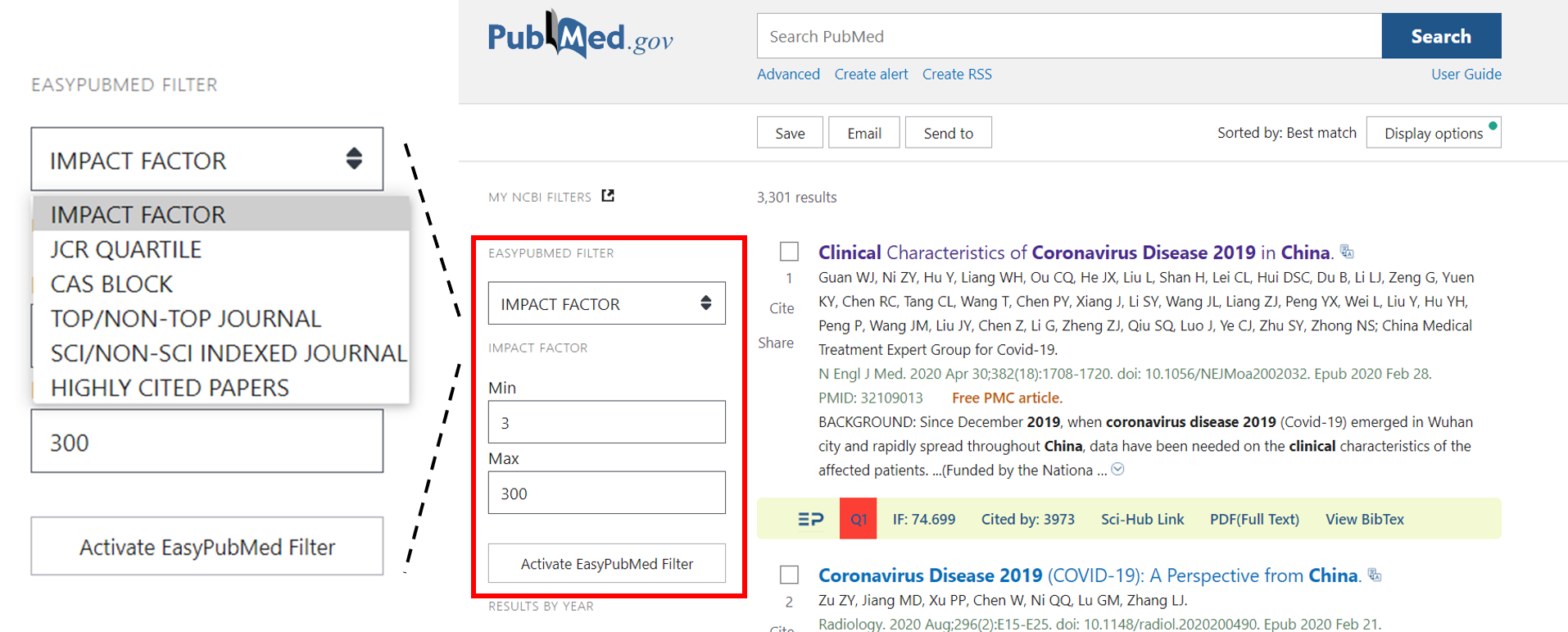Open the User Guide link
Screen dimensions: 1568x632
pyautogui.click(x=1466, y=74)
